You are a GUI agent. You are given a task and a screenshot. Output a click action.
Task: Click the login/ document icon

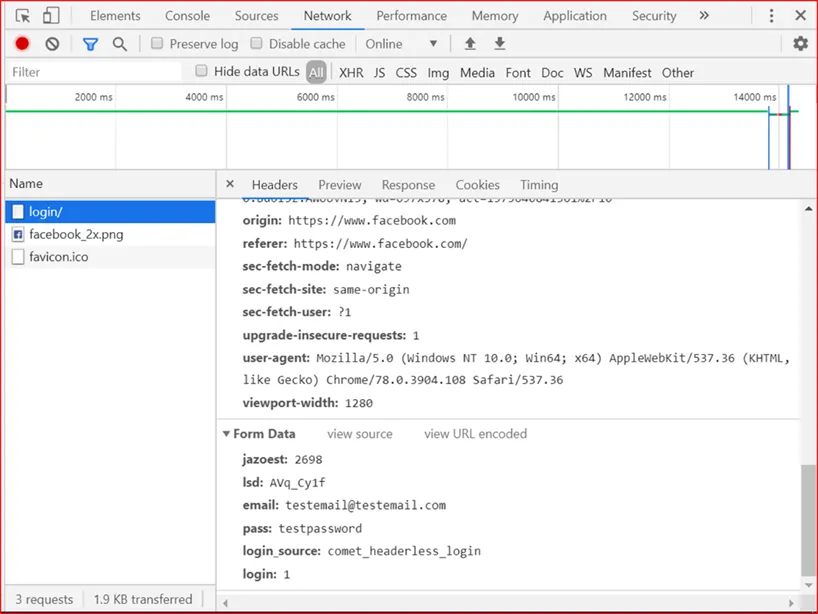tap(18, 212)
